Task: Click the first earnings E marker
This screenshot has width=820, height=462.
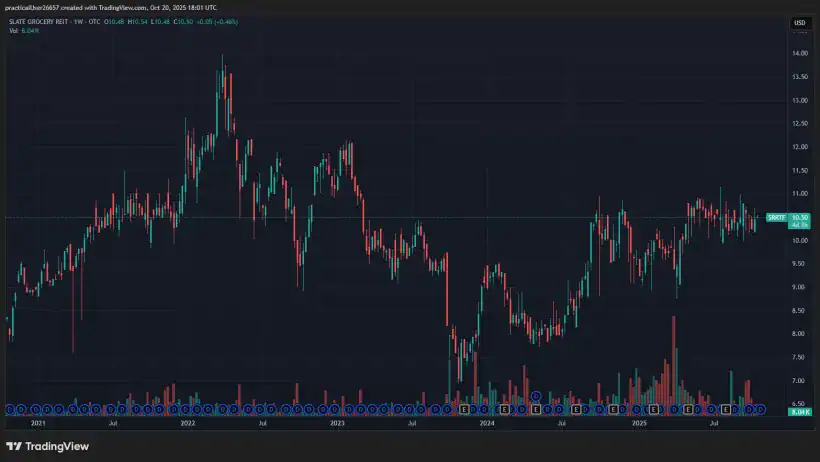Action: [463, 409]
